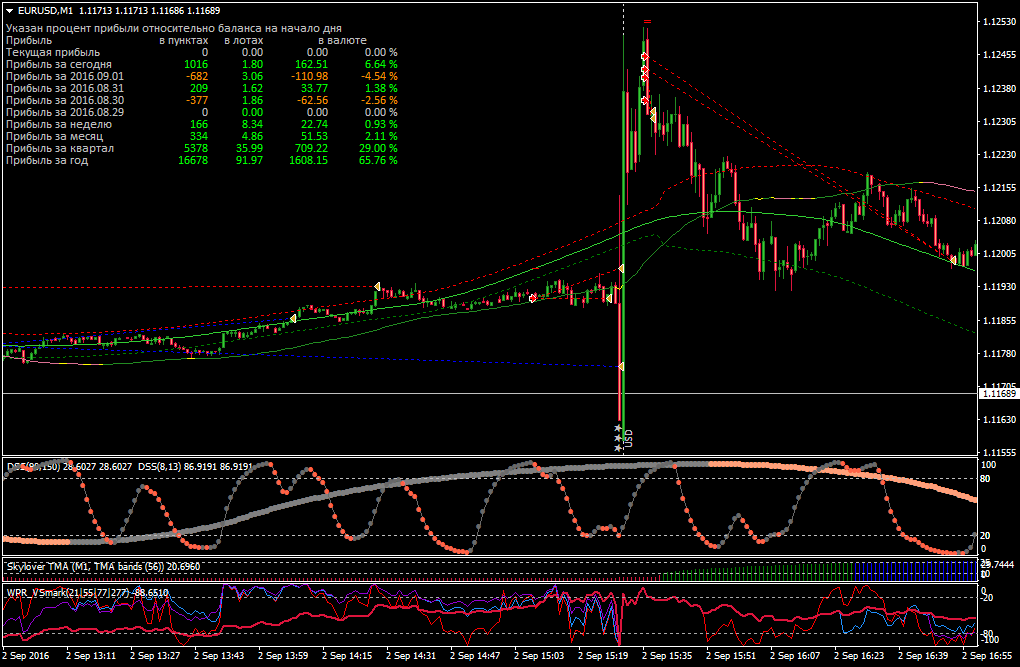Image resolution: width=1020 pixels, height=667 pixels.
Task: Click the WPR_VSmark indicator label
Action: 88,593
